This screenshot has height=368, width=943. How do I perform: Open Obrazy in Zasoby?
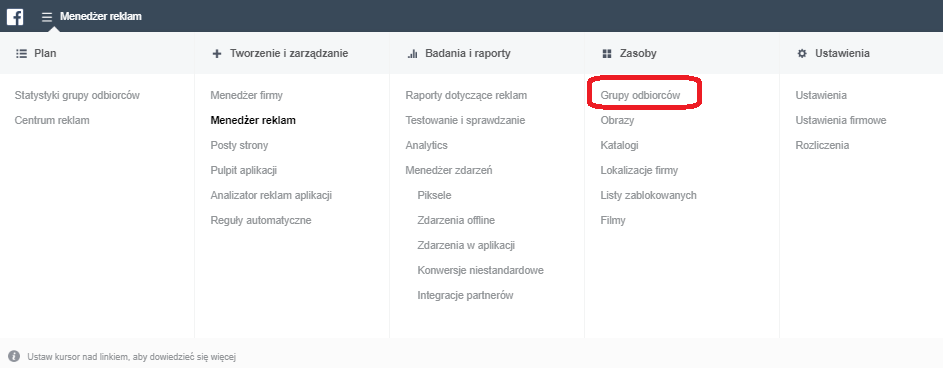pyautogui.click(x=617, y=120)
